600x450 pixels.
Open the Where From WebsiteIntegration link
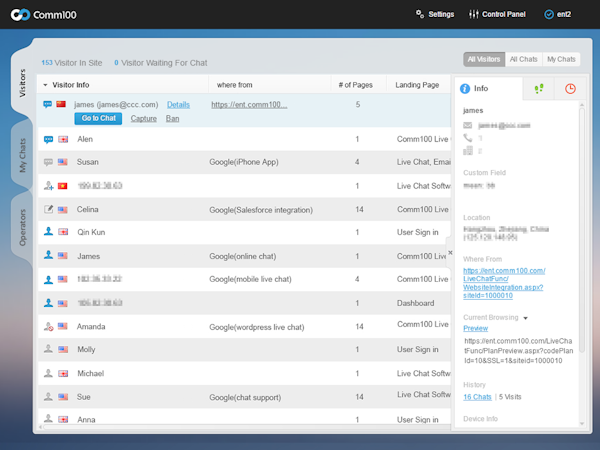pyautogui.click(x=504, y=283)
